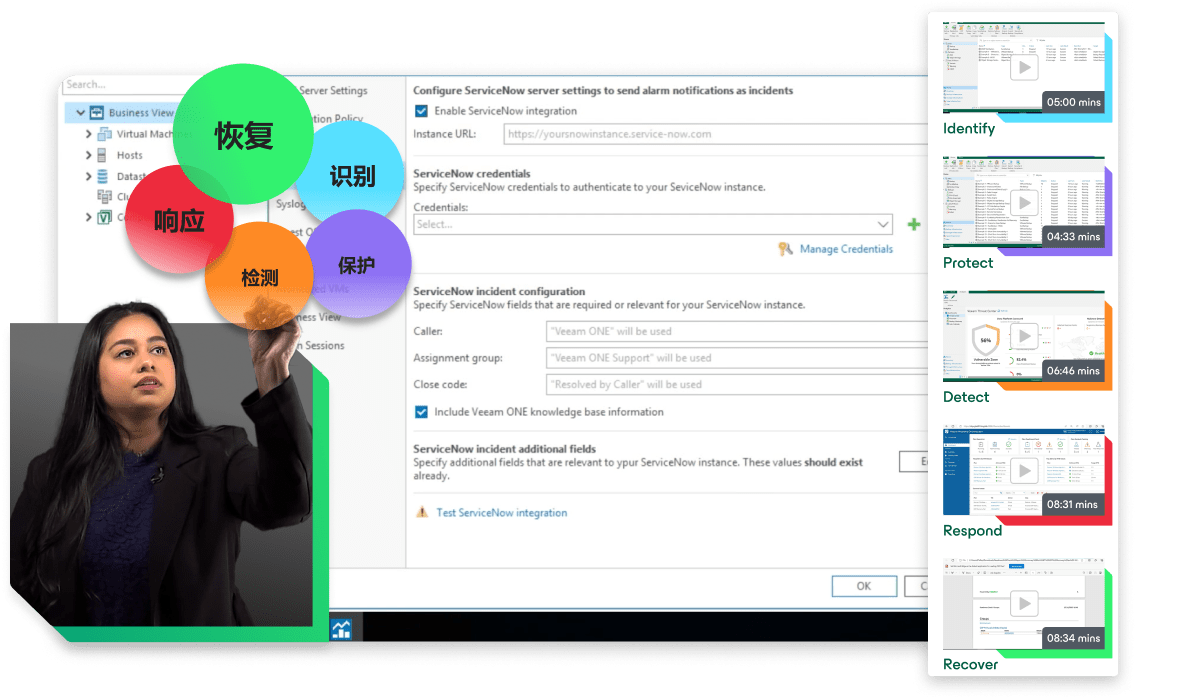This screenshot has width=1197, height=700.
Task: Click warning icon beside Test ServiceNow integration
Action: 421,512
